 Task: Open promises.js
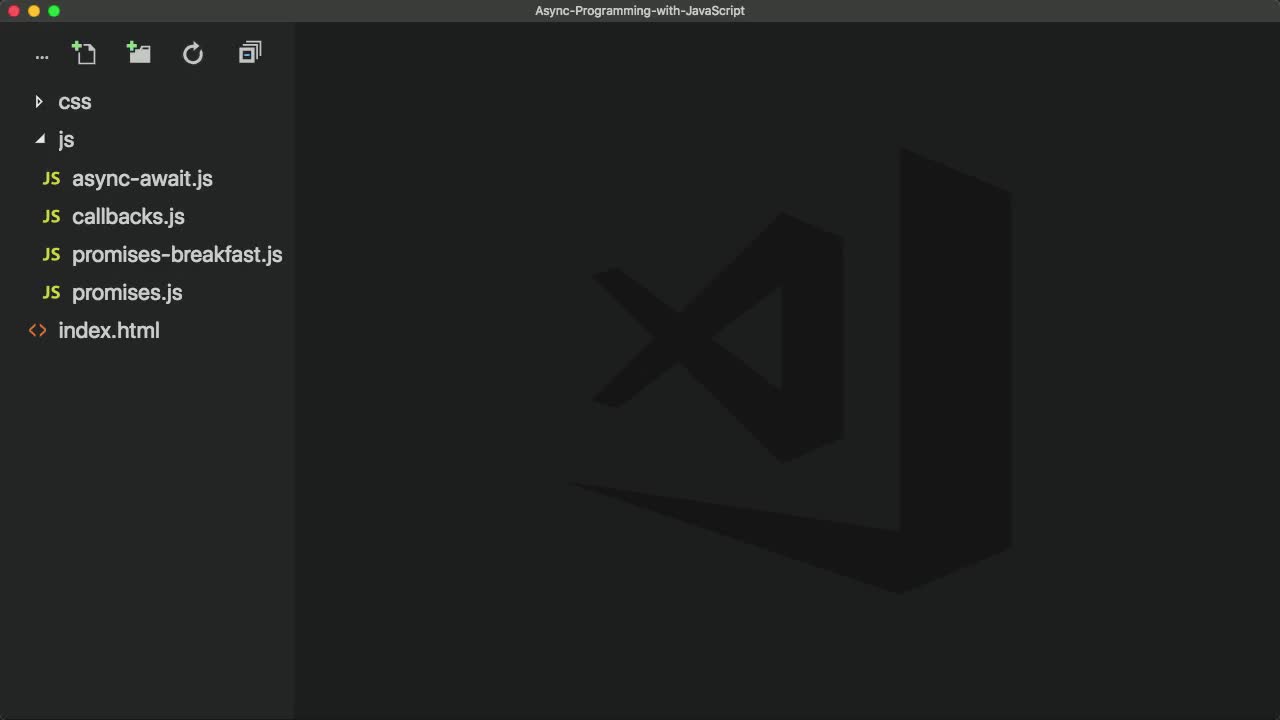point(127,292)
